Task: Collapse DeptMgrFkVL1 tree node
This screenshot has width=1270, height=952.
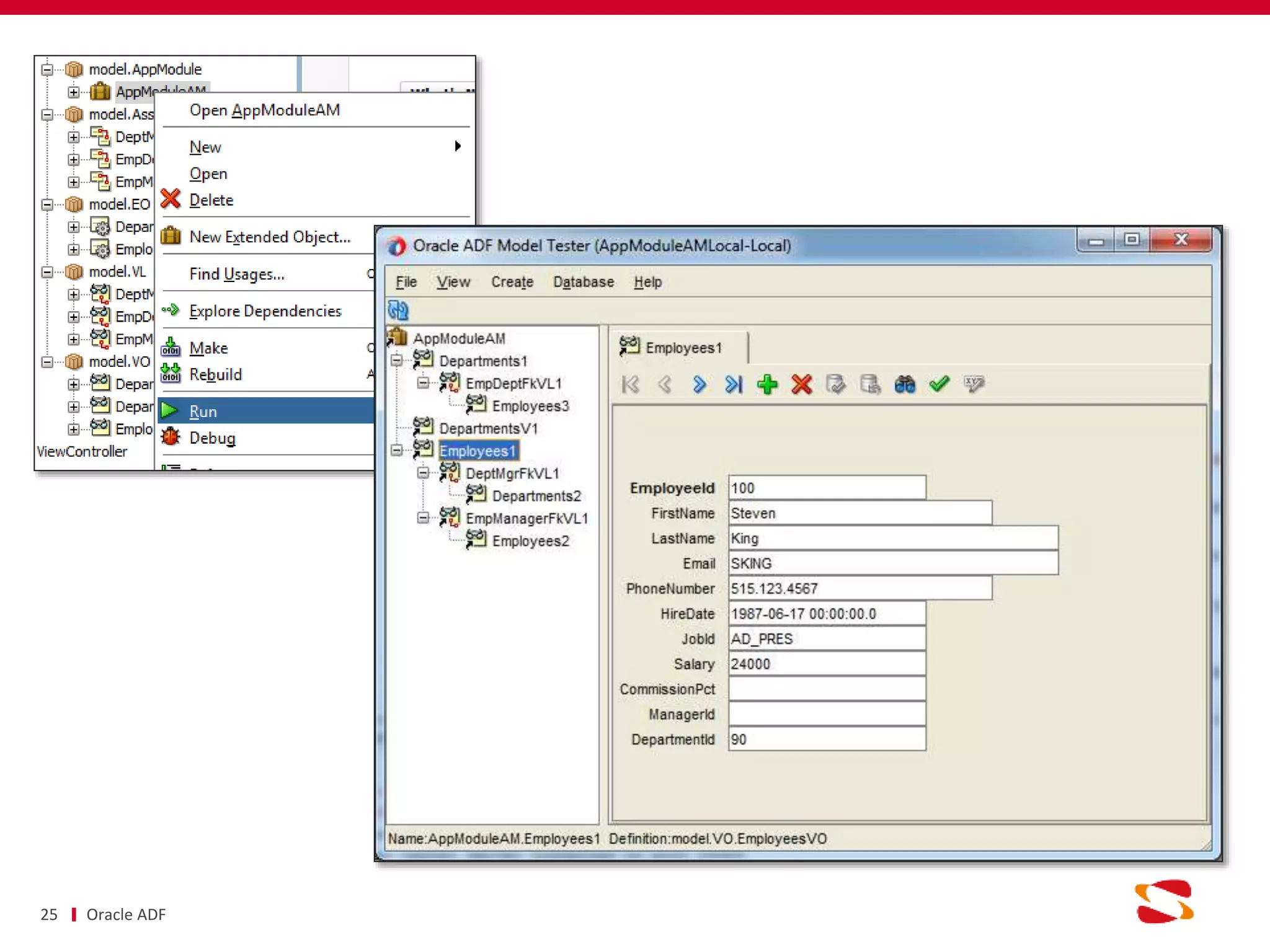Action: pos(423,473)
